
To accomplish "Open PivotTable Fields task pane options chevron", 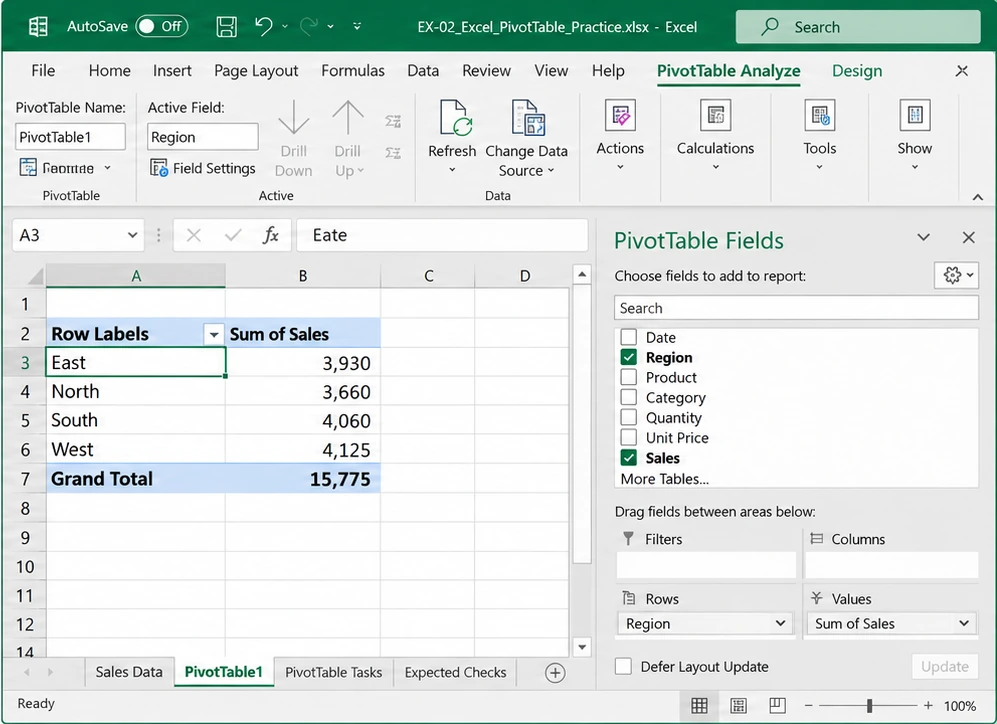I will click(x=923, y=238).
